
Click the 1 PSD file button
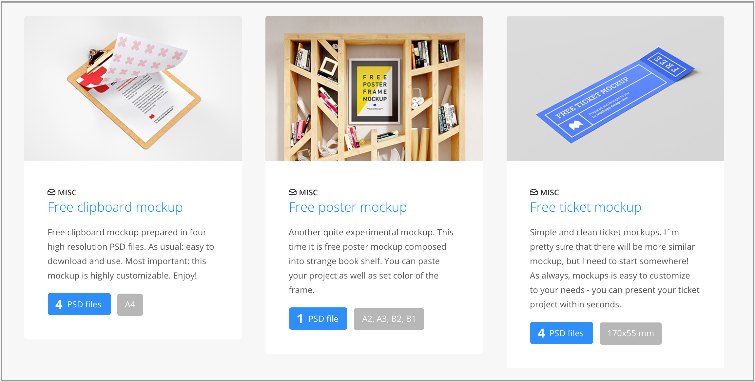coord(318,319)
